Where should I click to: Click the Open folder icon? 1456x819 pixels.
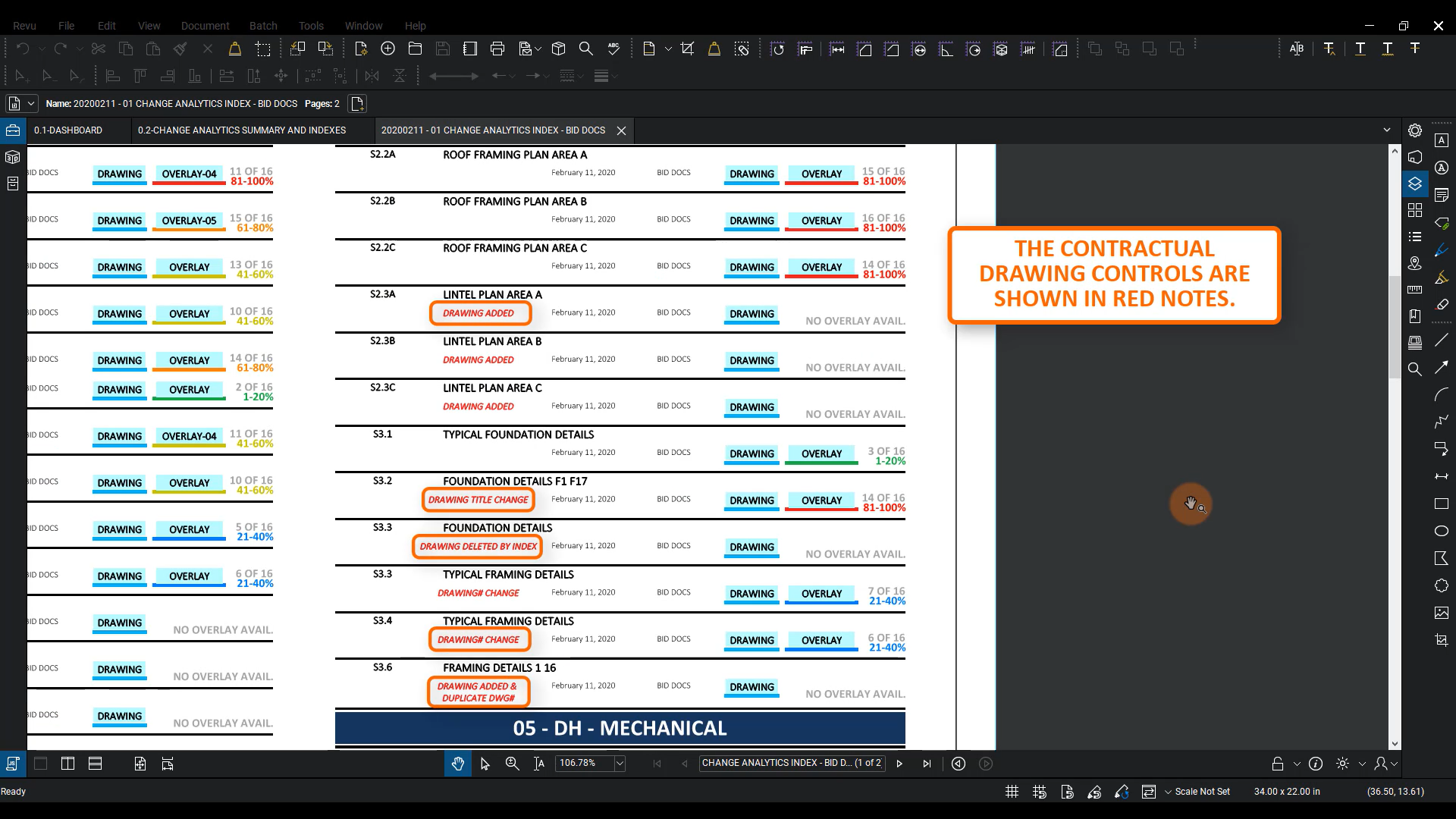tap(415, 49)
